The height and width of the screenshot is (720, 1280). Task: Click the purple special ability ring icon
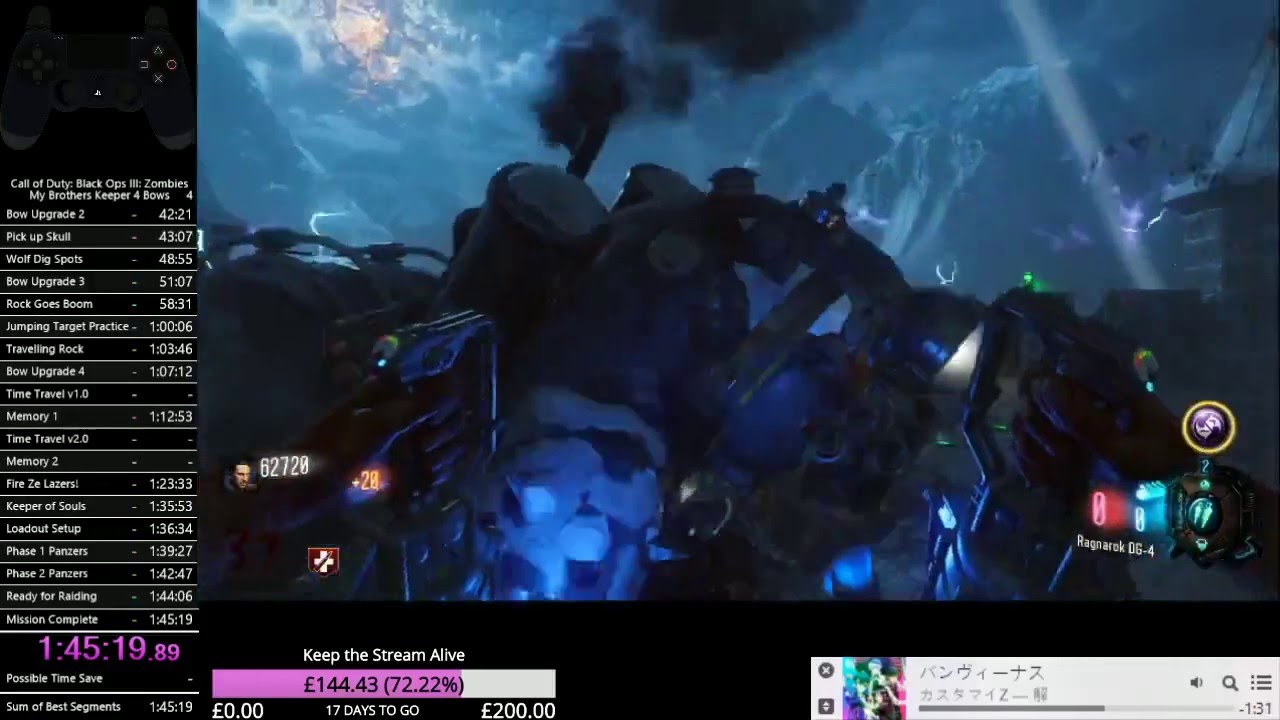click(1208, 428)
